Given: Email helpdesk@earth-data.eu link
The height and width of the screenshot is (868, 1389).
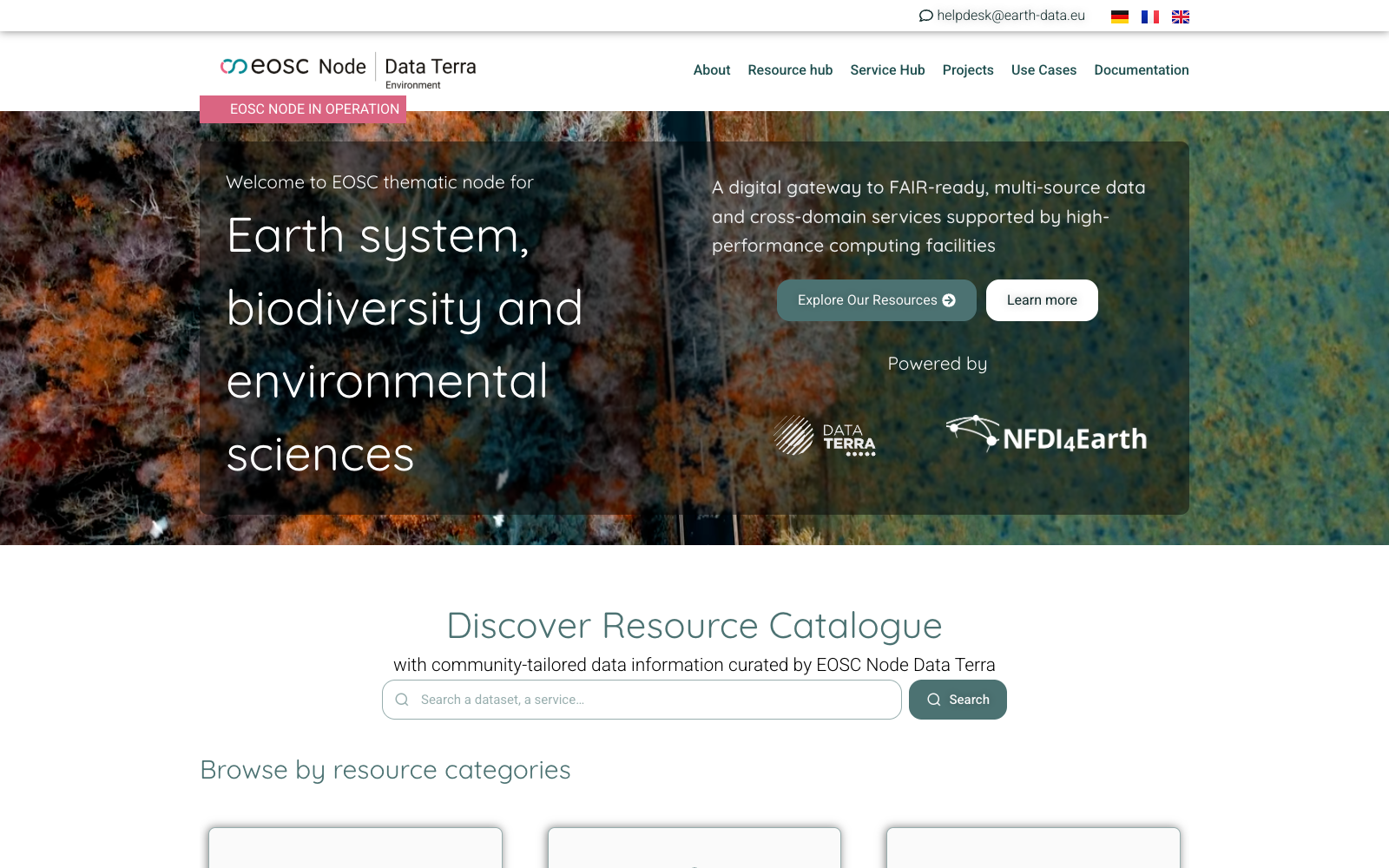Looking at the screenshot, I should tap(1010, 16).
